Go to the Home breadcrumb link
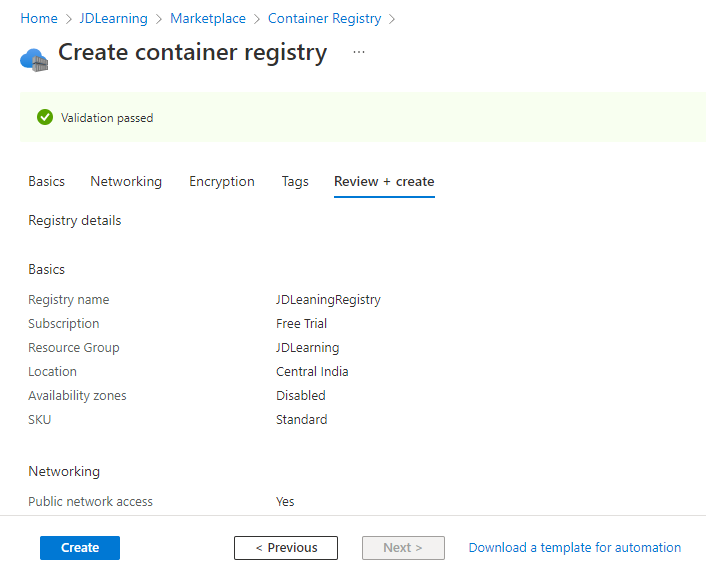 pos(39,18)
